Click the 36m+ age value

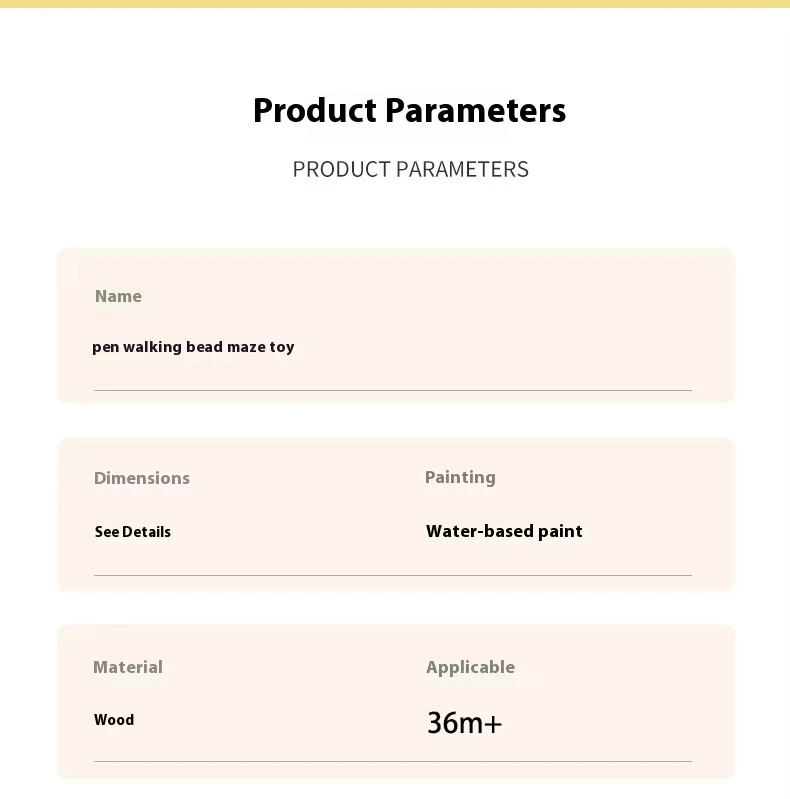[464, 722]
